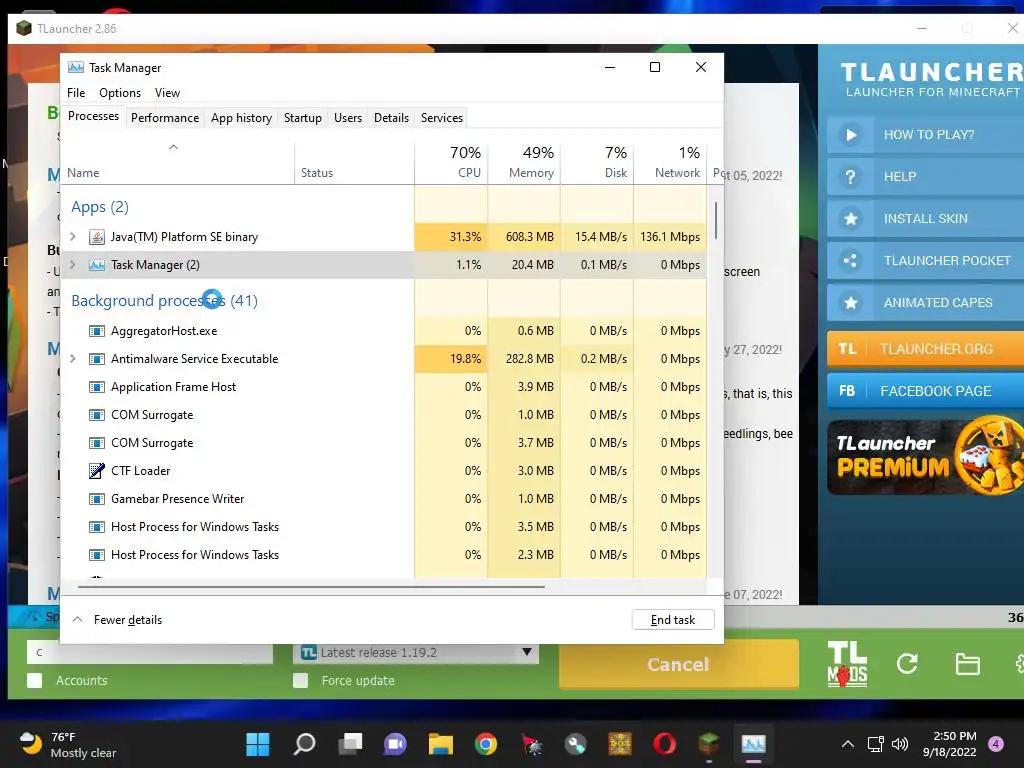Sort by the CPU column header

pos(451,162)
